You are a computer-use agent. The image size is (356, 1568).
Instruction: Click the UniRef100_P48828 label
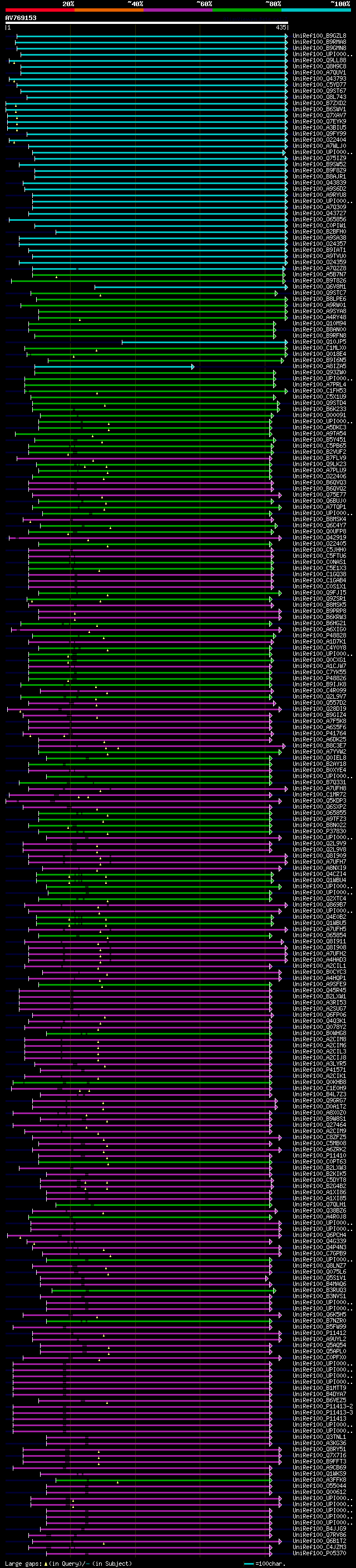(319, 635)
